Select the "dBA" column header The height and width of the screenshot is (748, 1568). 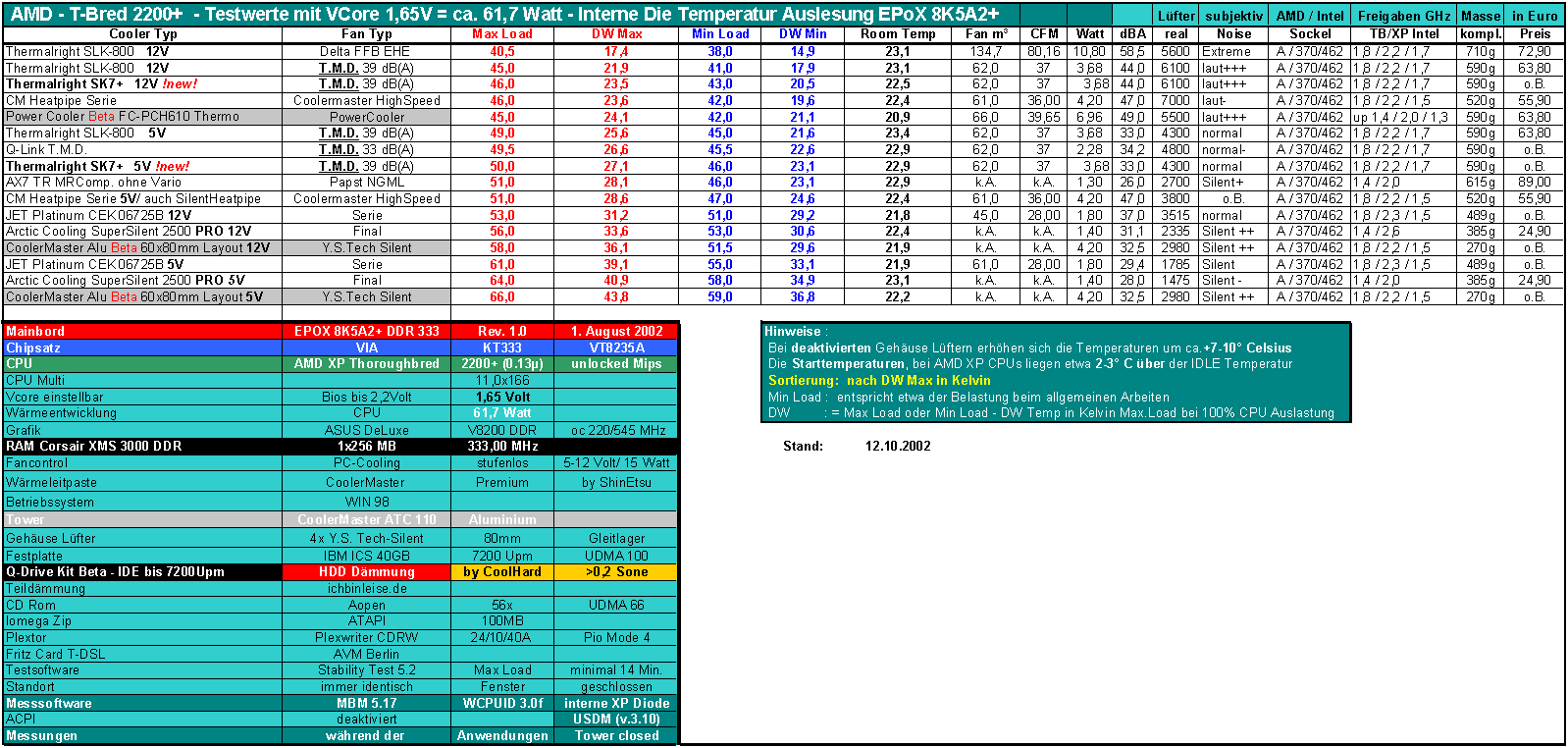click(x=1133, y=33)
